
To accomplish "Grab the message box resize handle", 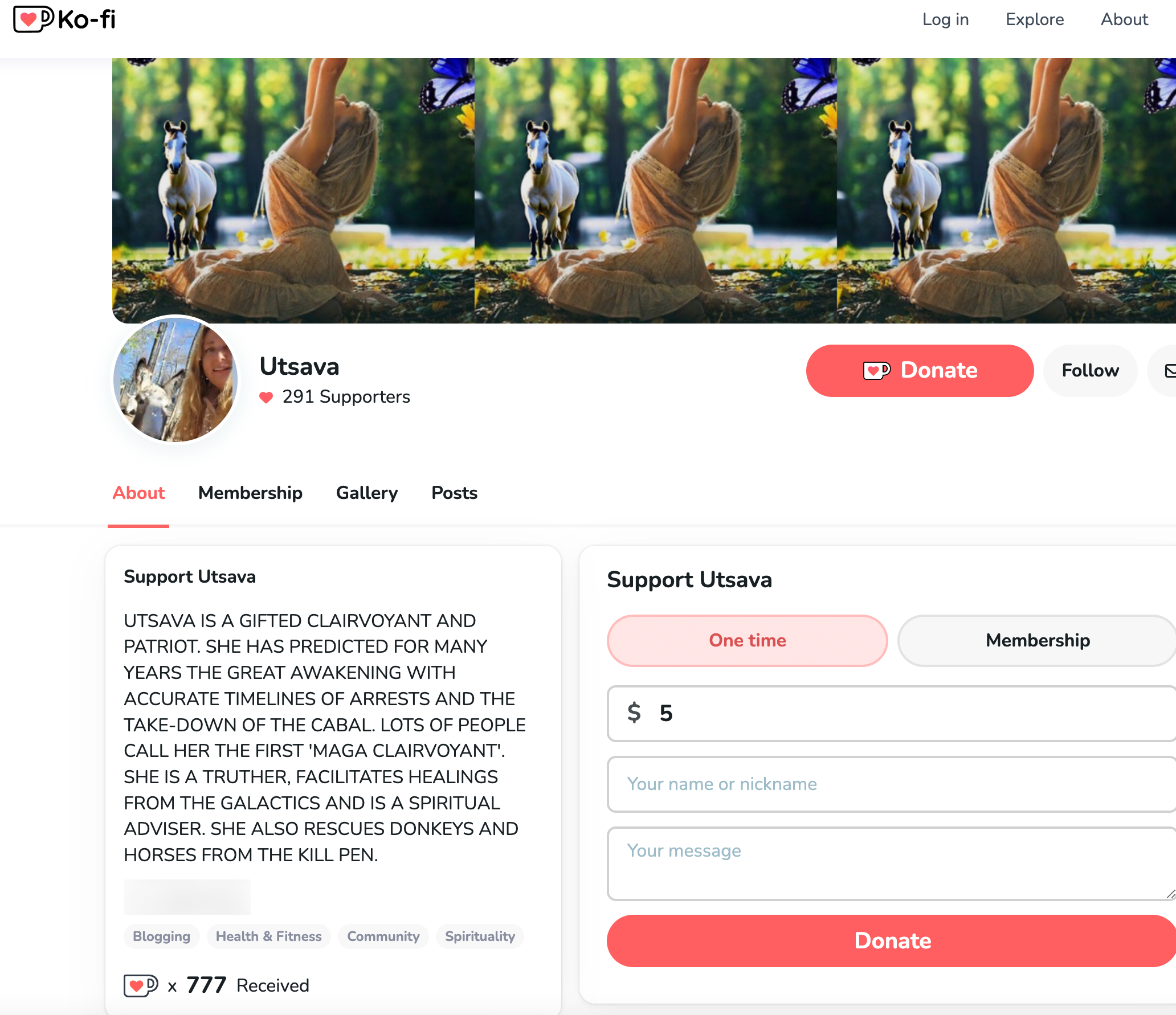I will coord(1170,894).
